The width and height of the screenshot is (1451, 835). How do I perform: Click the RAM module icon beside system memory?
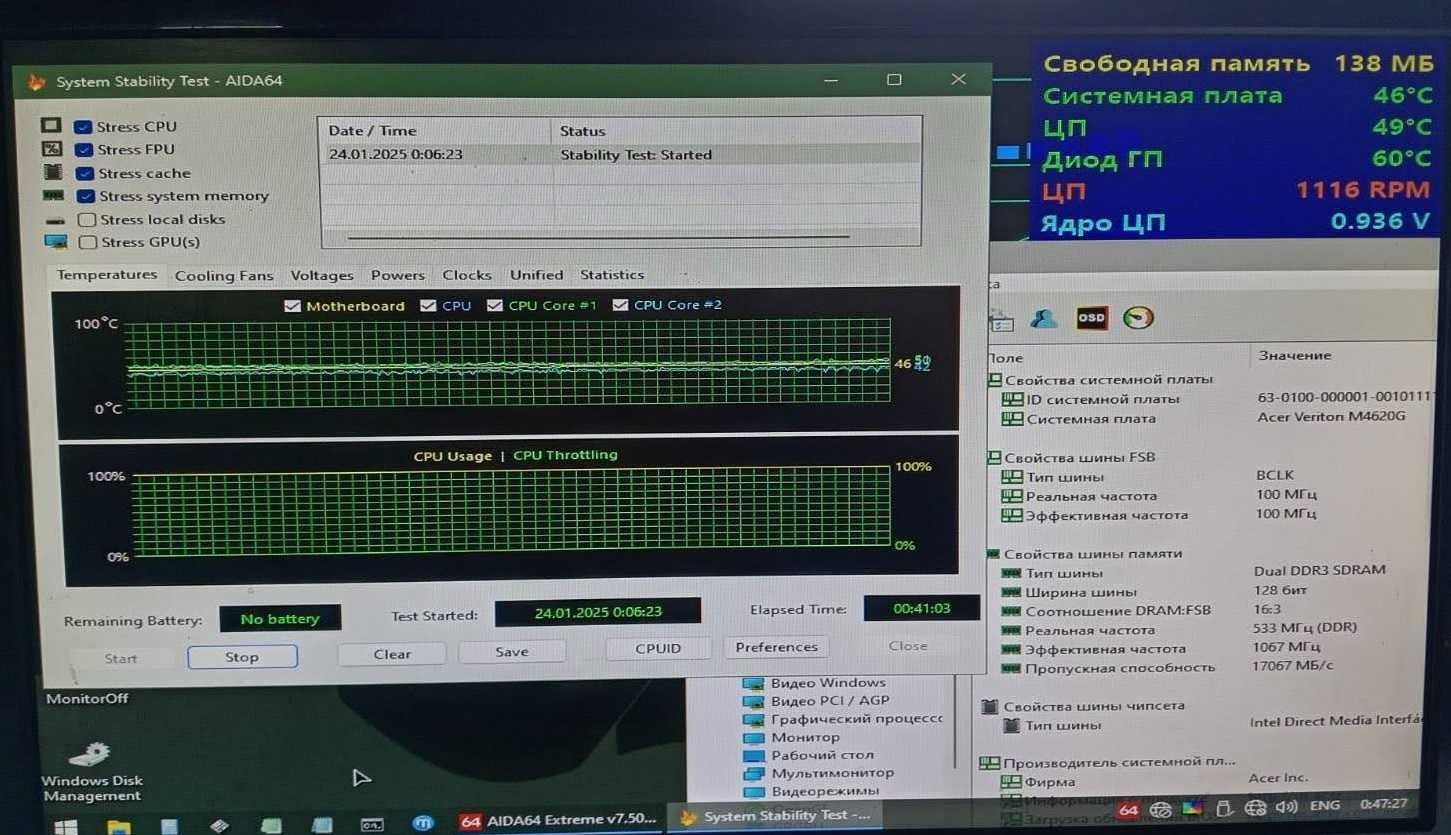(54, 196)
